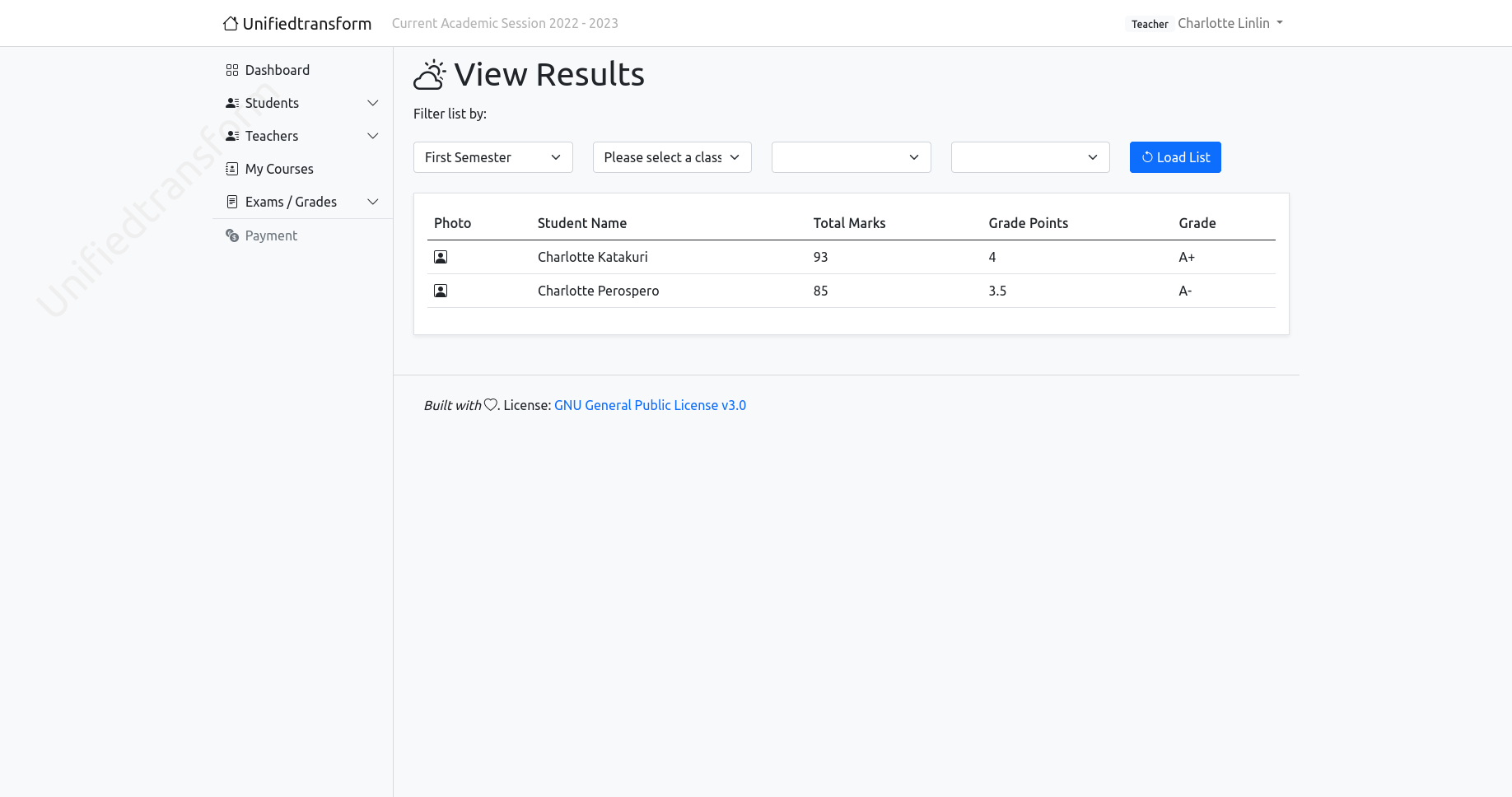Click the Photo column header
This screenshot has width=1512, height=797.
coord(452,223)
